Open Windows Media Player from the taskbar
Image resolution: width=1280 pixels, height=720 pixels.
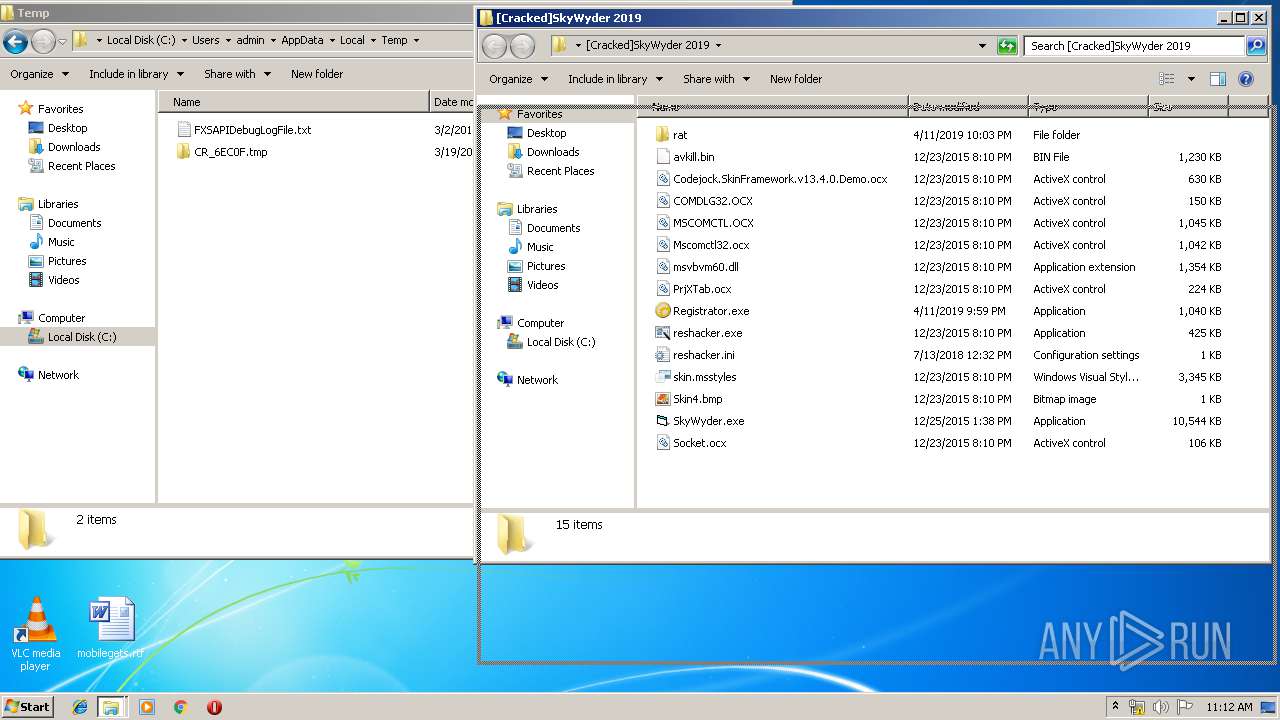(x=147, y=707)
